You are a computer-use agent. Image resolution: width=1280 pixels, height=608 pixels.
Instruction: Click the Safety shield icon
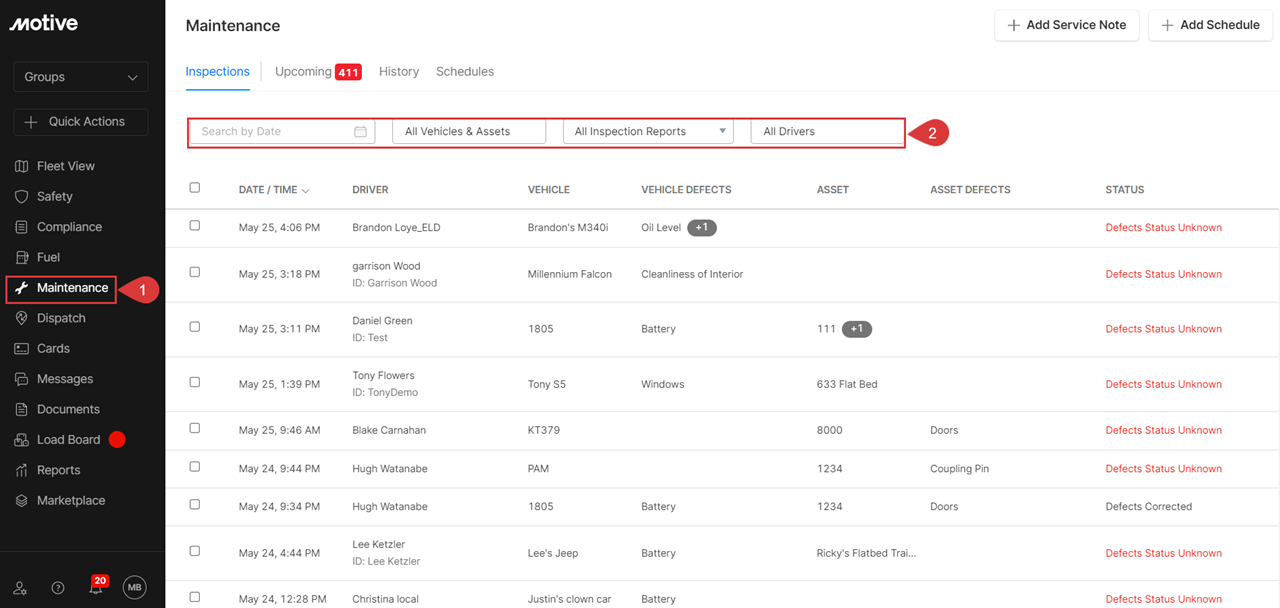[21, 197]
